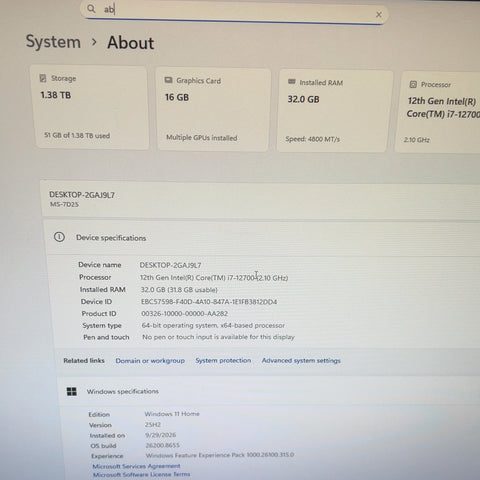This screenshot has width=480, height=480.
Task: Click the Processor chip icon
Action: [x=413, y=84]
